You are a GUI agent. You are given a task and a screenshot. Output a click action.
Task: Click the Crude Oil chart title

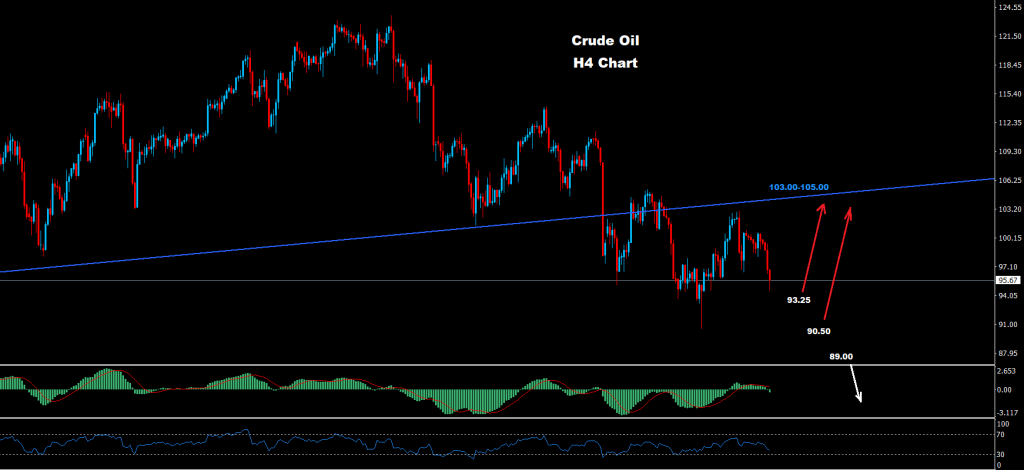604,40
